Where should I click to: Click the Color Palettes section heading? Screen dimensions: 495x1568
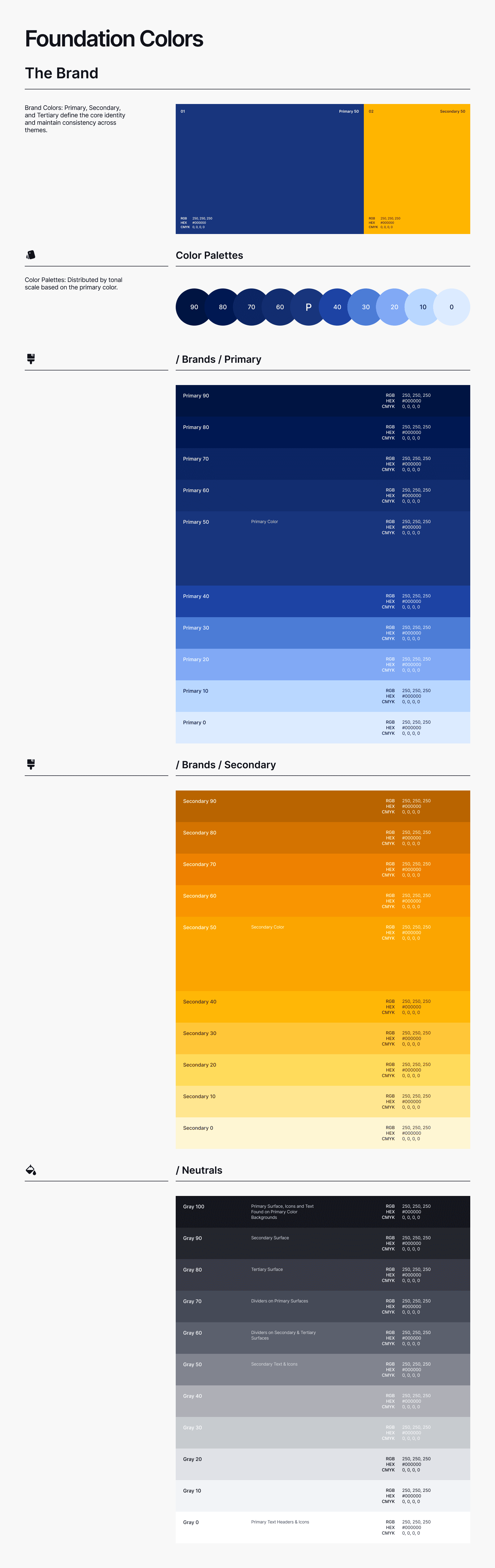(209, 255)
